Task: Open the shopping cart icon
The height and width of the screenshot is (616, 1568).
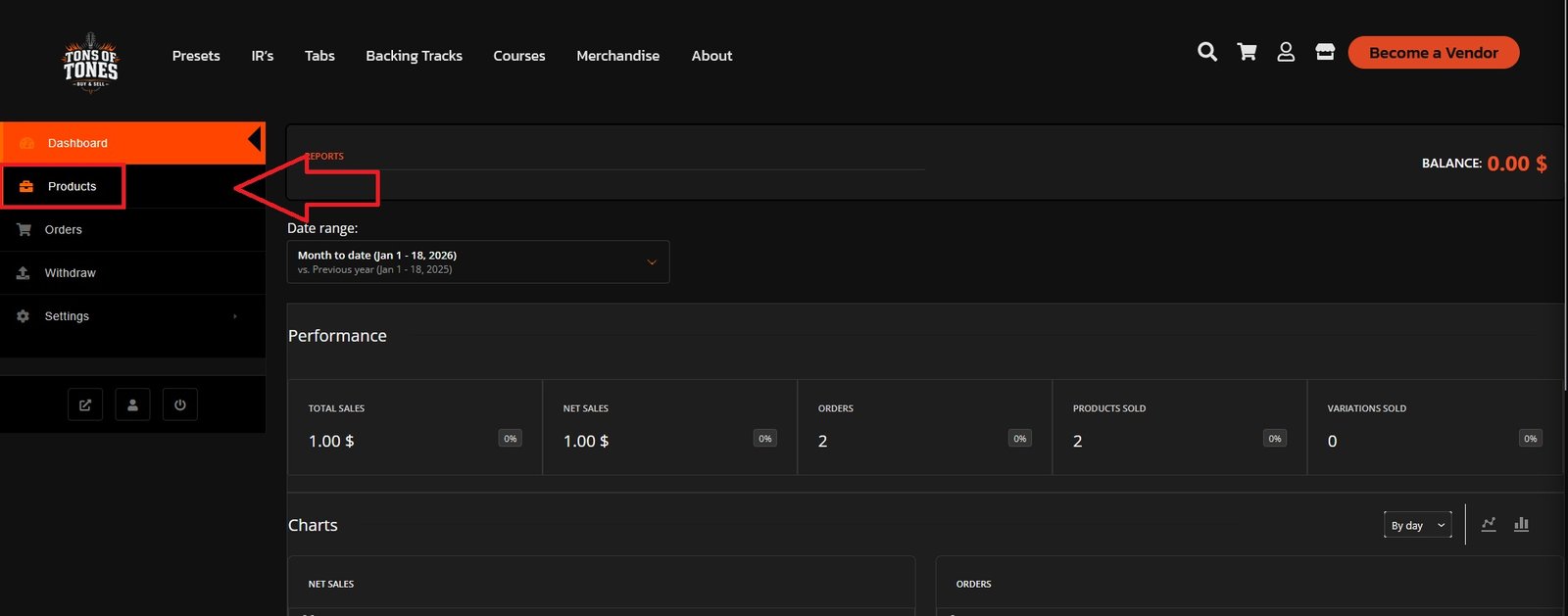Action: 1247,52
